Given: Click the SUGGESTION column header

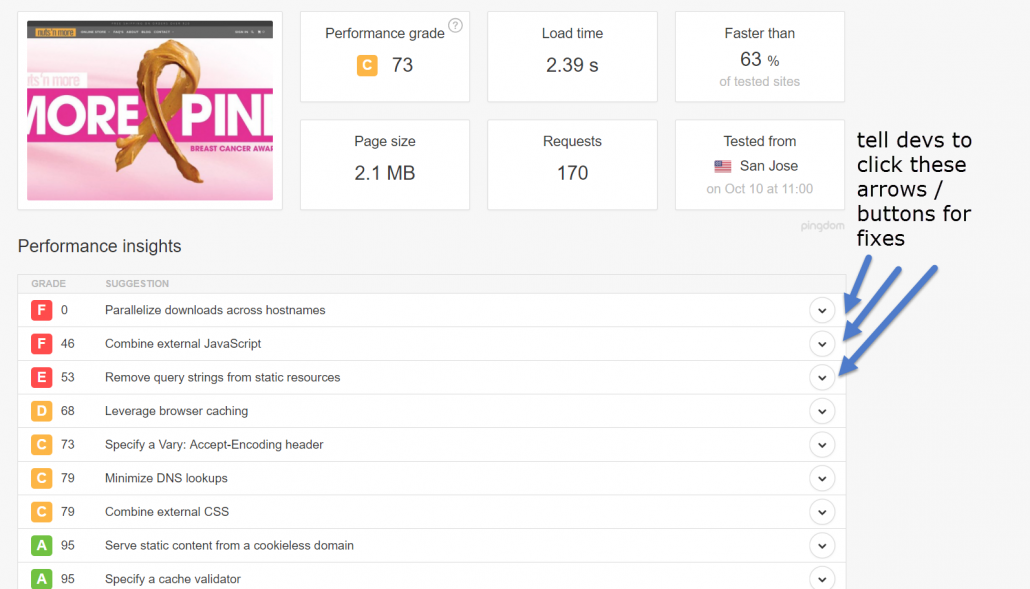Looking at the screenshot, I should pyautogui.click(x=137, y=284).
